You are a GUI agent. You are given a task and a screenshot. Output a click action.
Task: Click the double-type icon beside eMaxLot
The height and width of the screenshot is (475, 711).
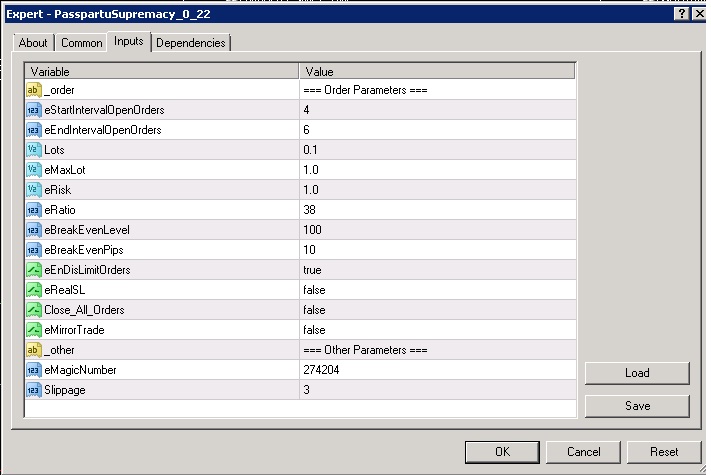(x=34, y=170)
